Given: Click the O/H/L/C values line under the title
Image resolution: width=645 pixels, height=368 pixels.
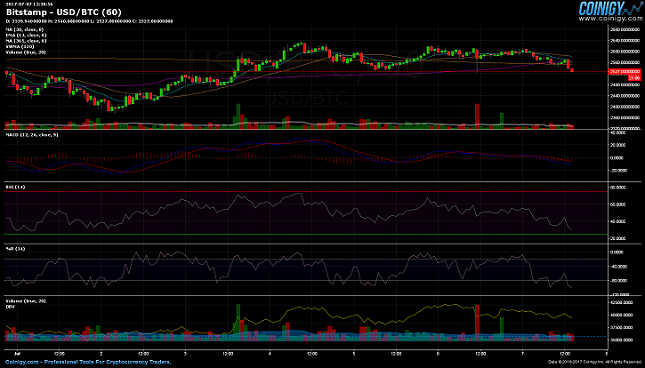Looking at the screenshot, I should click(89, 21).
